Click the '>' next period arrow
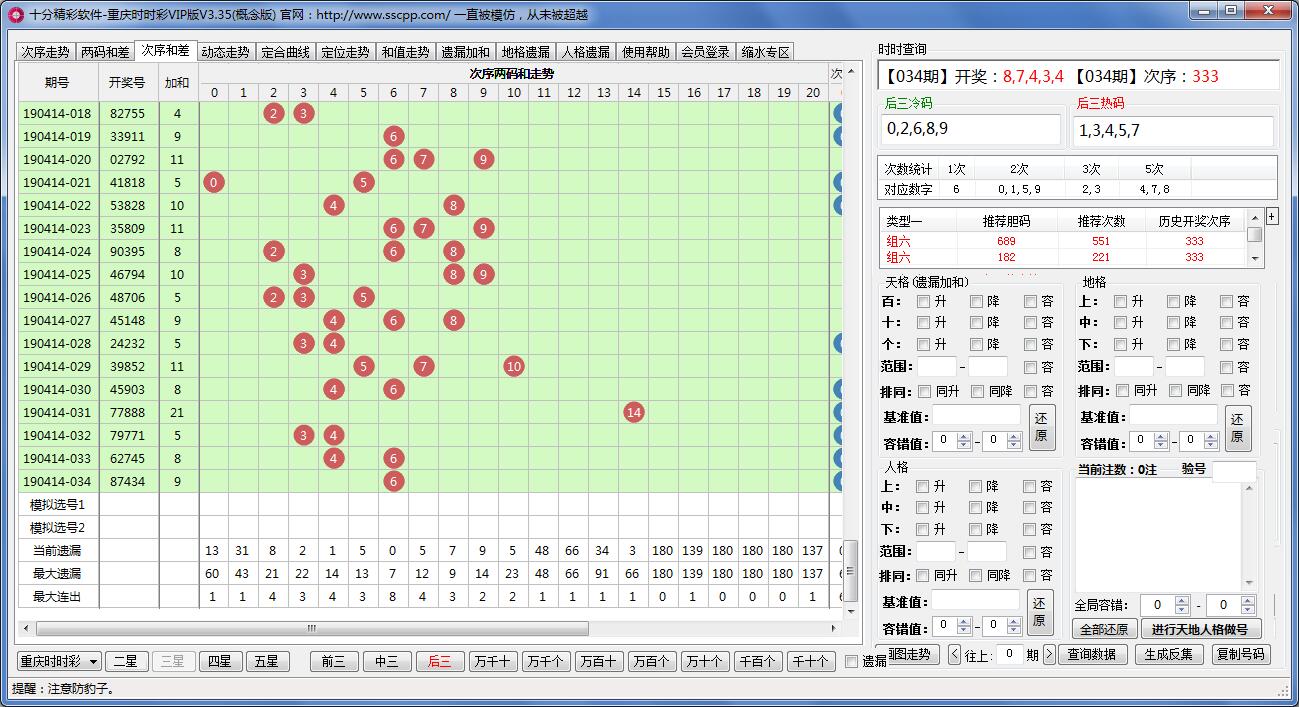 click(1049, 654)
